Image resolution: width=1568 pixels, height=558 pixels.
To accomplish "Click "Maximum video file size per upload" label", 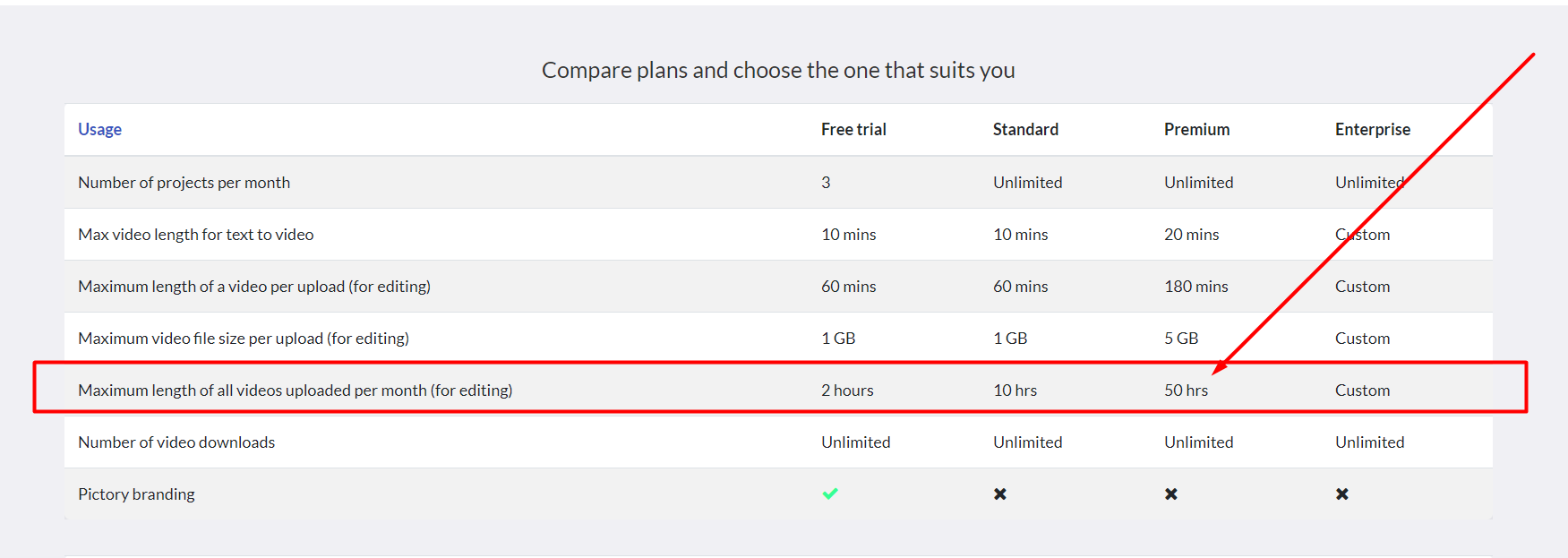I will tap(243, 339).
